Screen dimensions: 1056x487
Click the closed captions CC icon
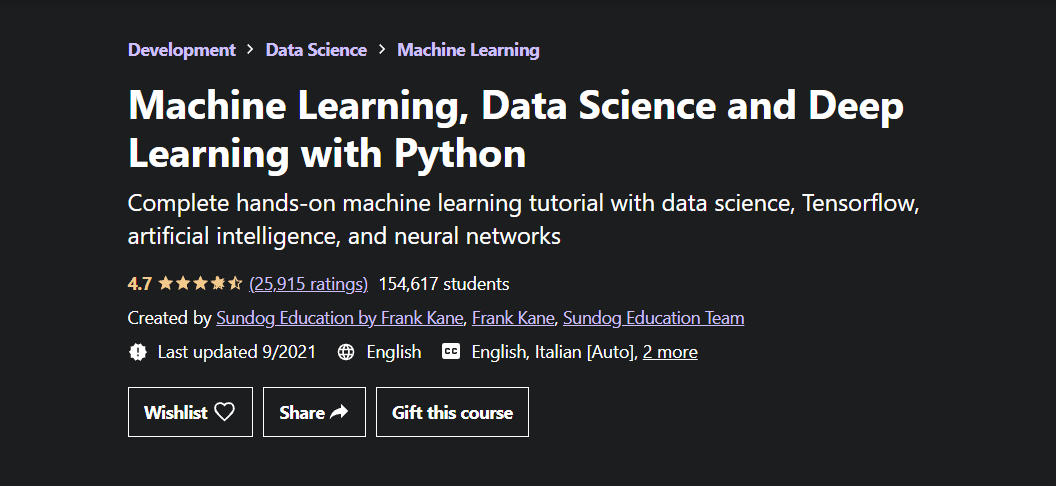point(451,352)
